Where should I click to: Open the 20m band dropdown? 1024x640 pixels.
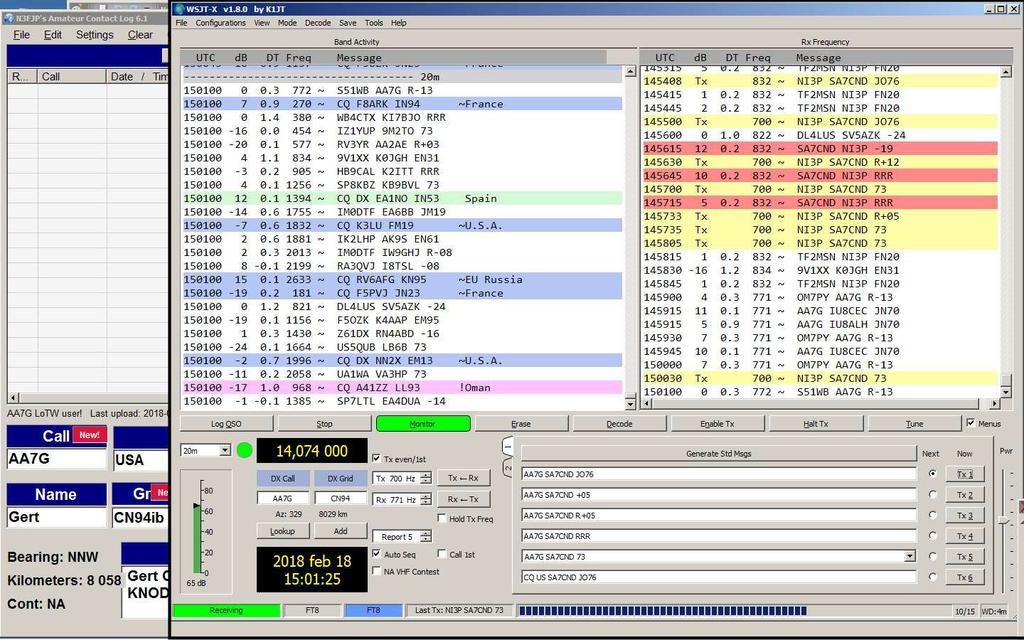tap(225, 450)
